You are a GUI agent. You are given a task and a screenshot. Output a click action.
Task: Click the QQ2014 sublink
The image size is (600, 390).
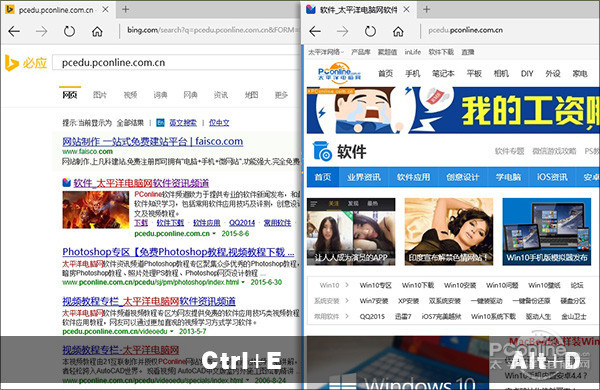coord(242,223)
